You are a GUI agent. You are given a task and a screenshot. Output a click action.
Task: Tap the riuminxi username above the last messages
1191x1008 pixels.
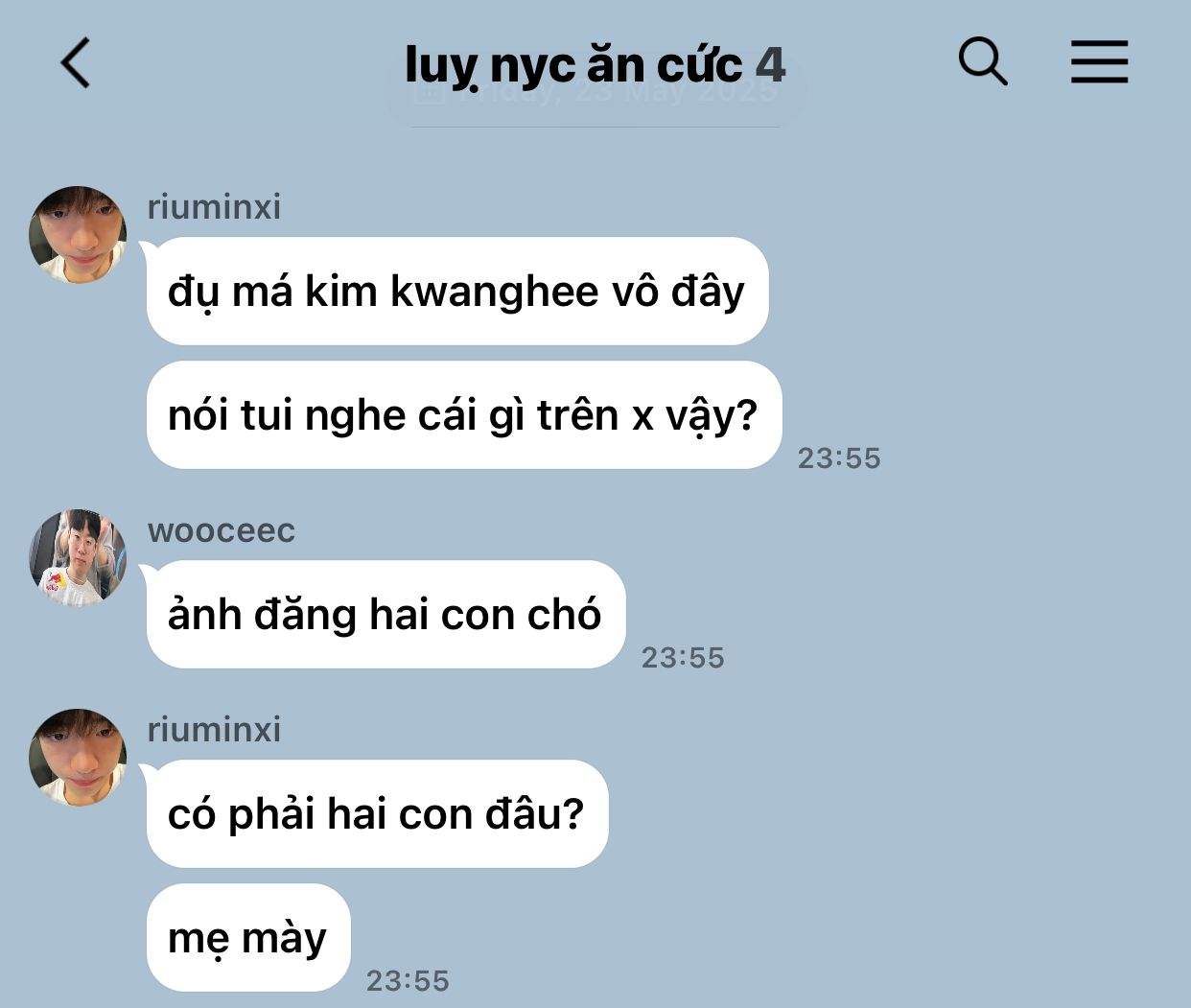(x=214, y=729)
